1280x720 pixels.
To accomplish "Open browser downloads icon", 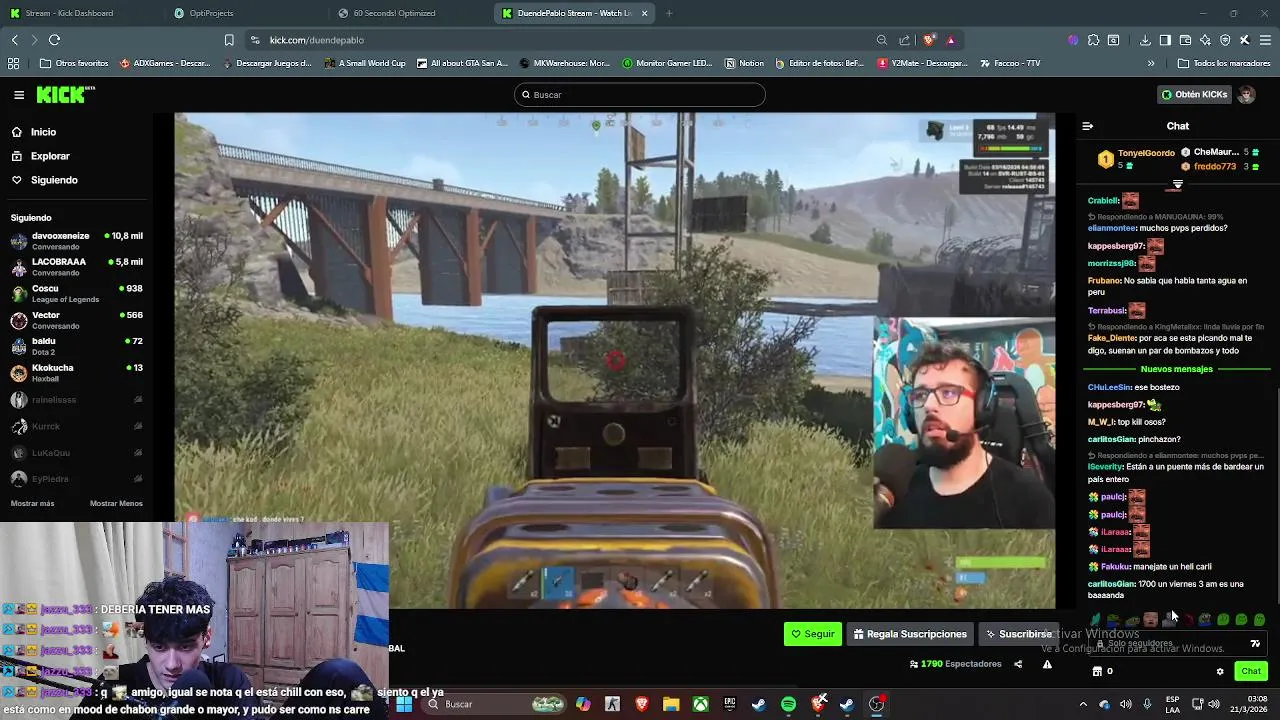I will tap(1145, 40).
